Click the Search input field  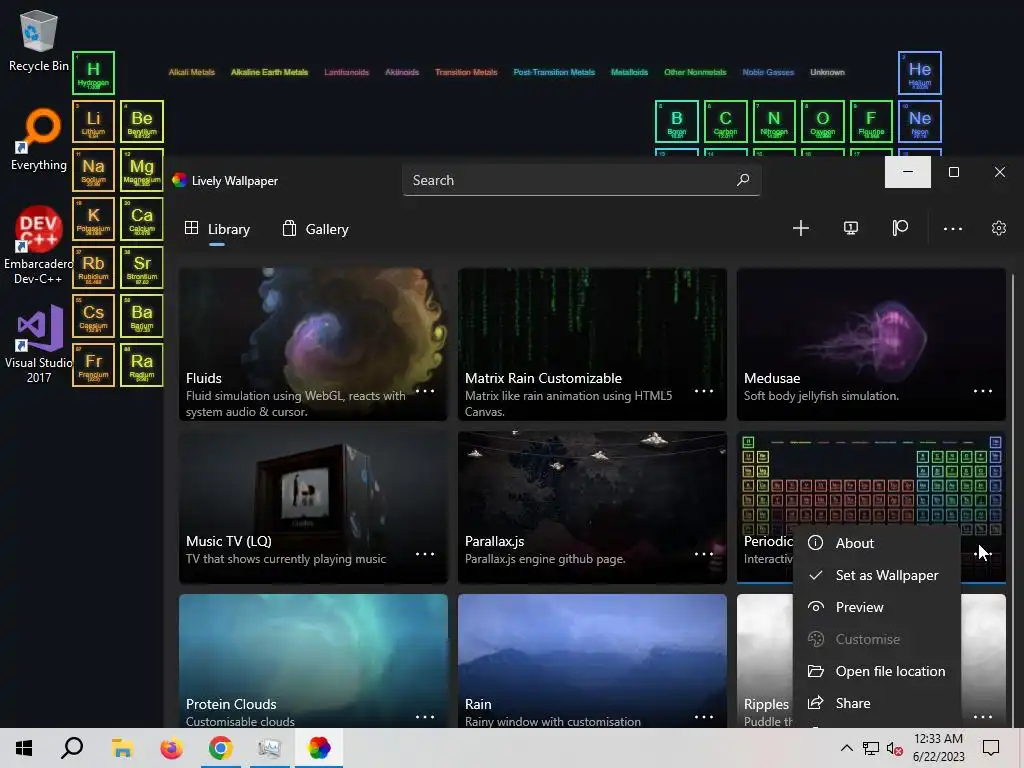(581, 180)
